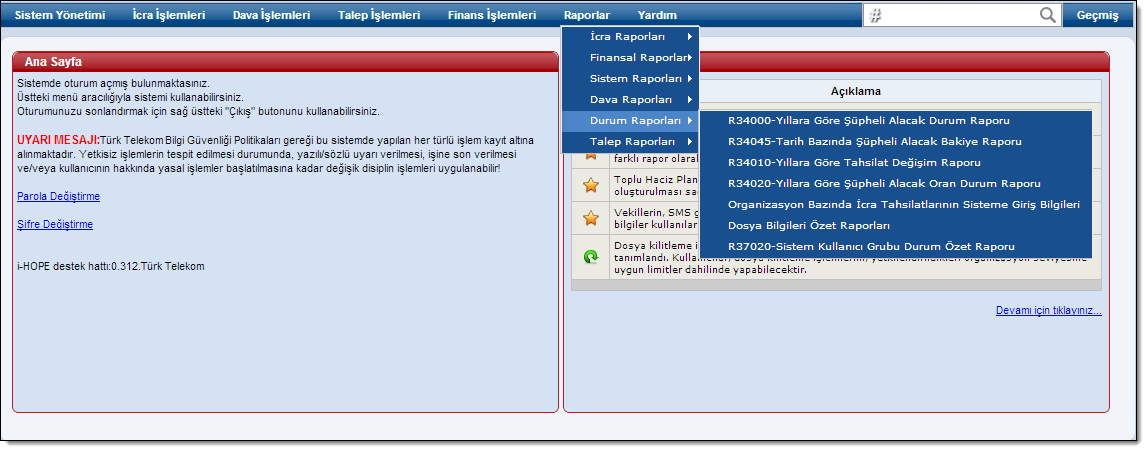Screen dimensions: 1147x451
Task: Open the Talep İşlemleri menu
Action: point(379,15)
